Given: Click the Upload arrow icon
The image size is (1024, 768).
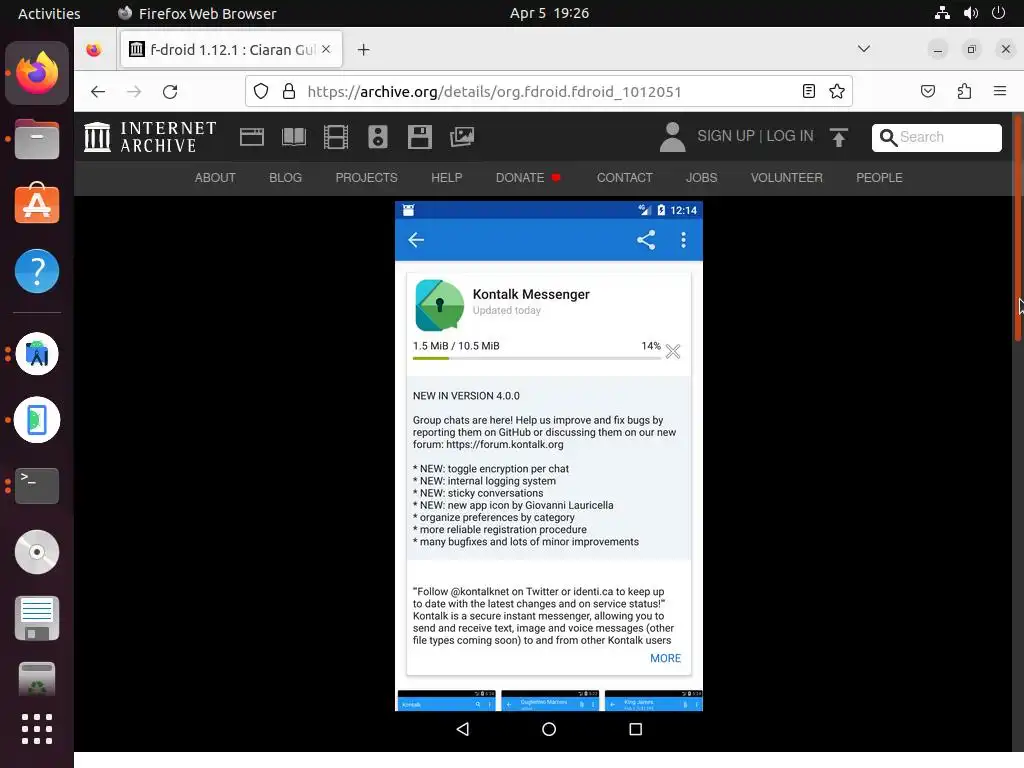Looking at the screenshot, I should coord(839,137).
